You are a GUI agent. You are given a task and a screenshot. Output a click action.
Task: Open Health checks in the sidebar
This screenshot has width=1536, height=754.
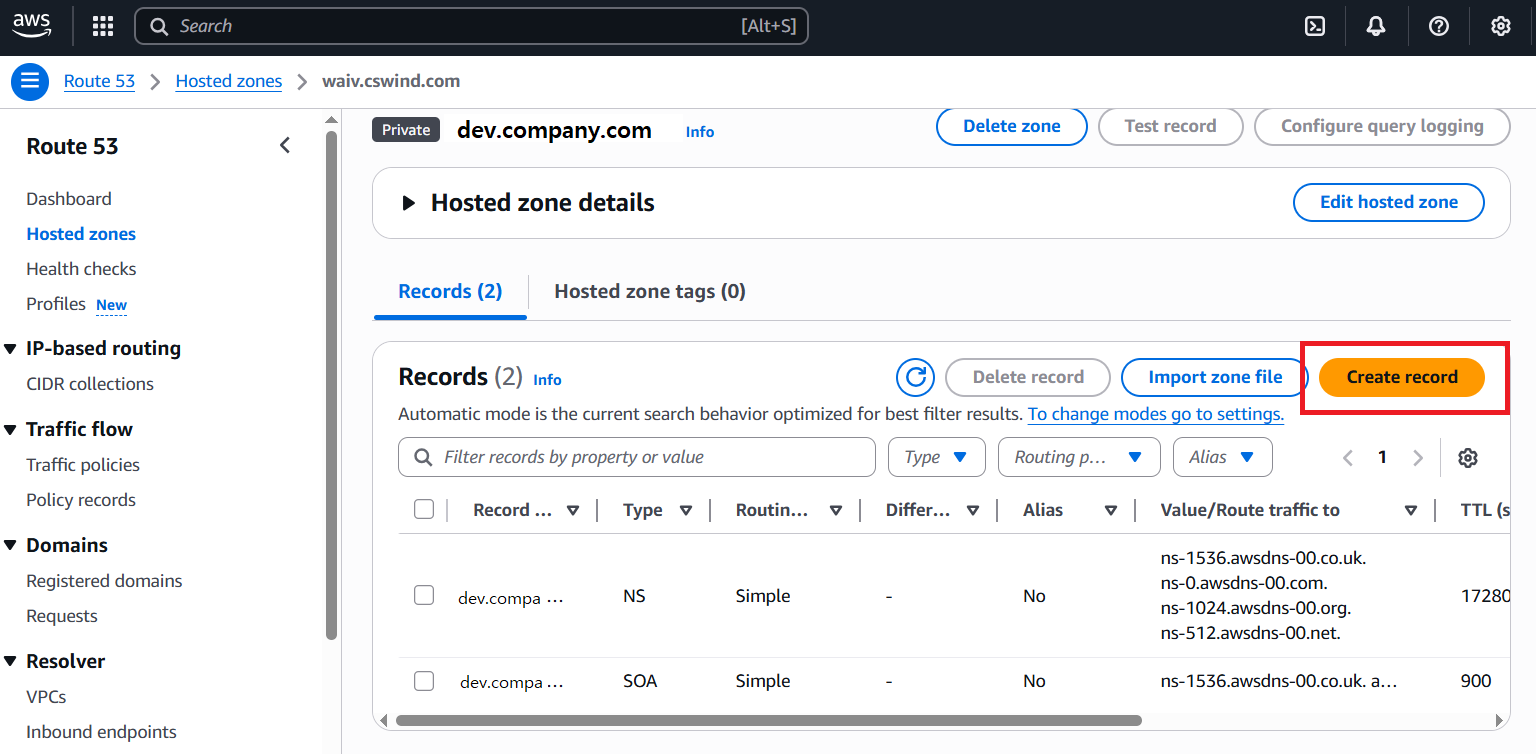coord(81,269)
